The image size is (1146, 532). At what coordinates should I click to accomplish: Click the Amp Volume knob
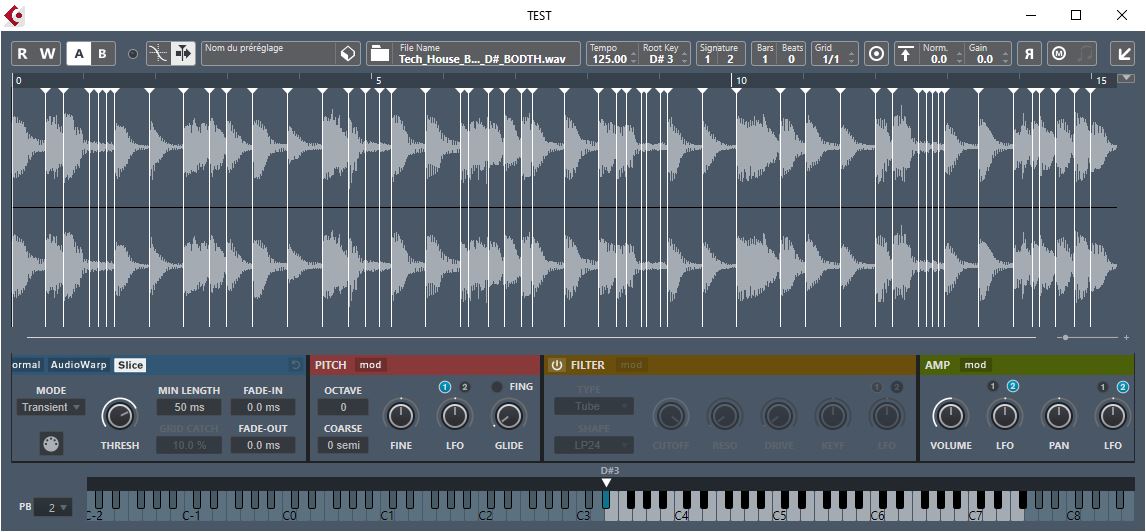tap(950, 415)
